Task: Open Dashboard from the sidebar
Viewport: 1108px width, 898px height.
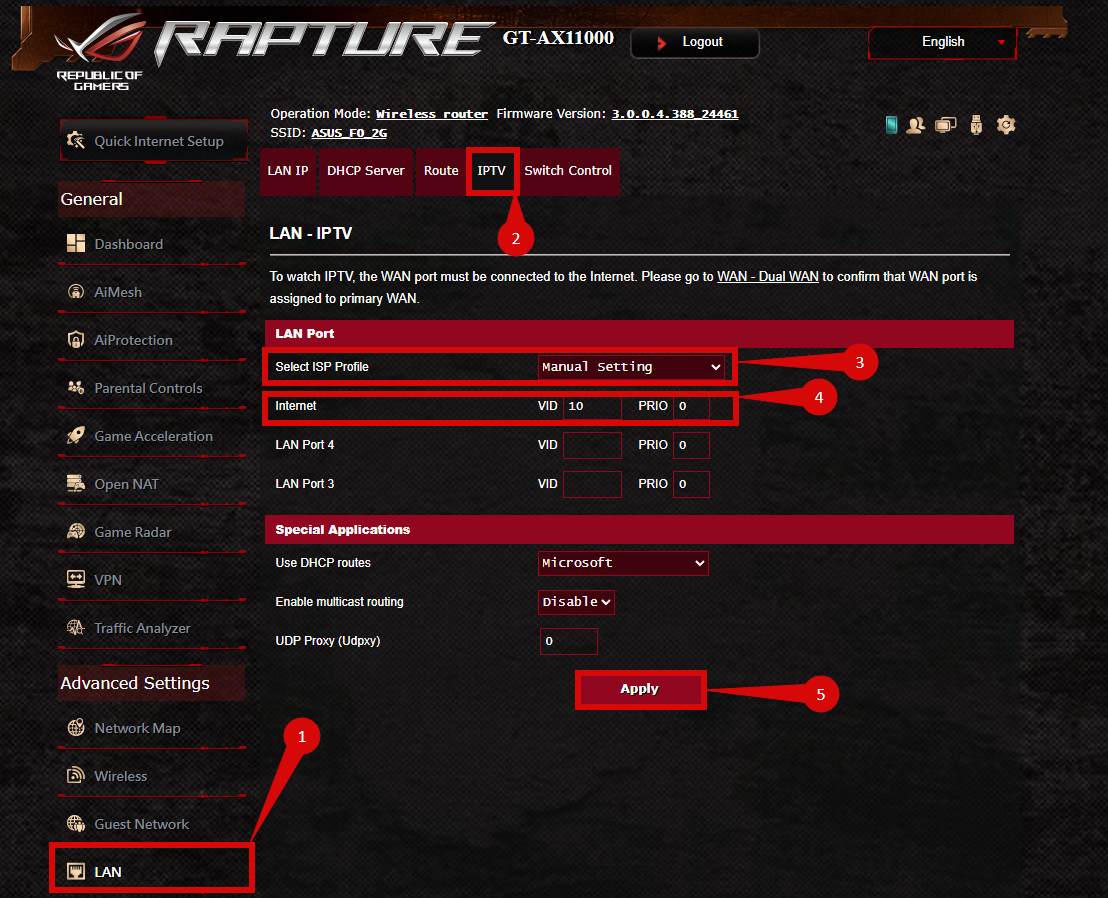Action: (x=128, y=244)
